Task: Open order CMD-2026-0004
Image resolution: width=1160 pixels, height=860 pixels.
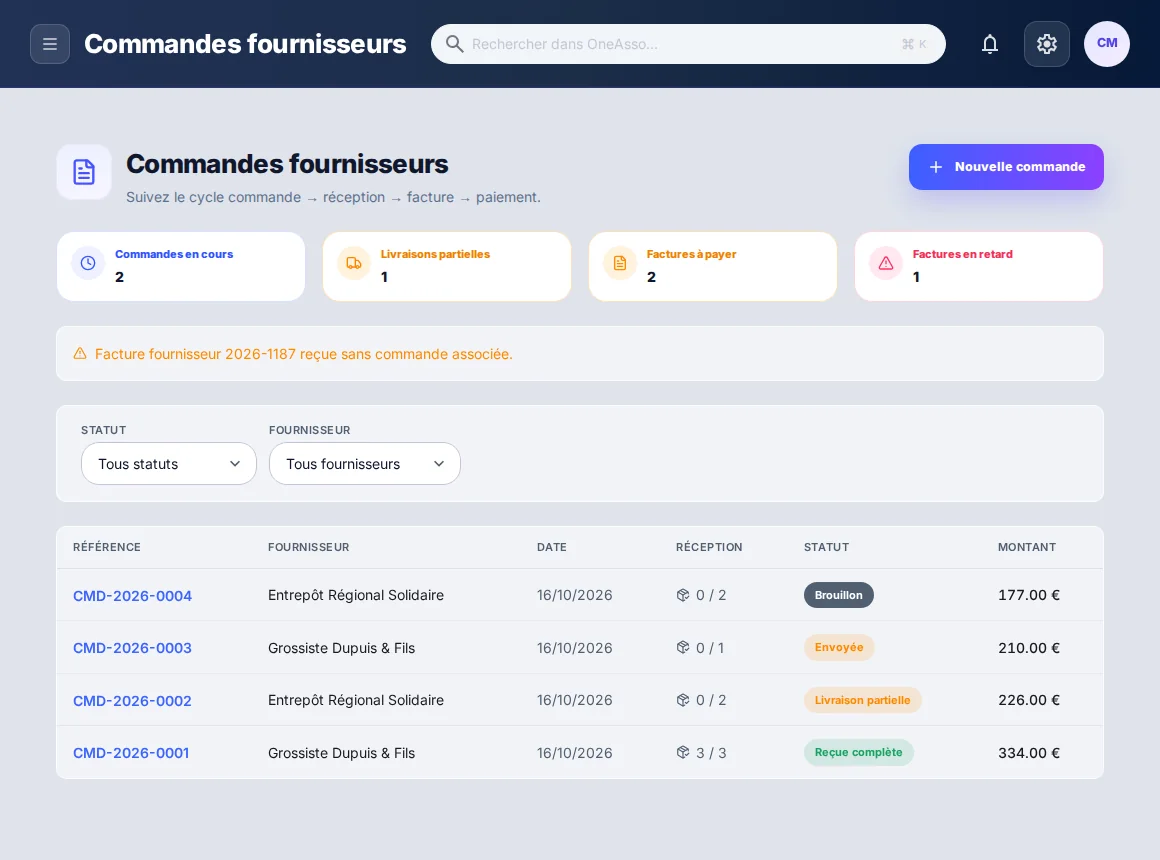Action: click(x=132, y=596)
